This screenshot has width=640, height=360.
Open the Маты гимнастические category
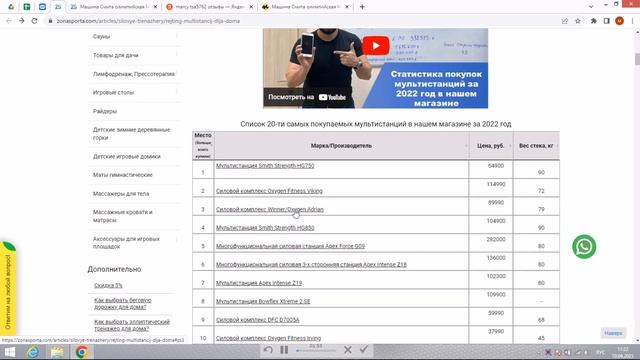point(122,175)
